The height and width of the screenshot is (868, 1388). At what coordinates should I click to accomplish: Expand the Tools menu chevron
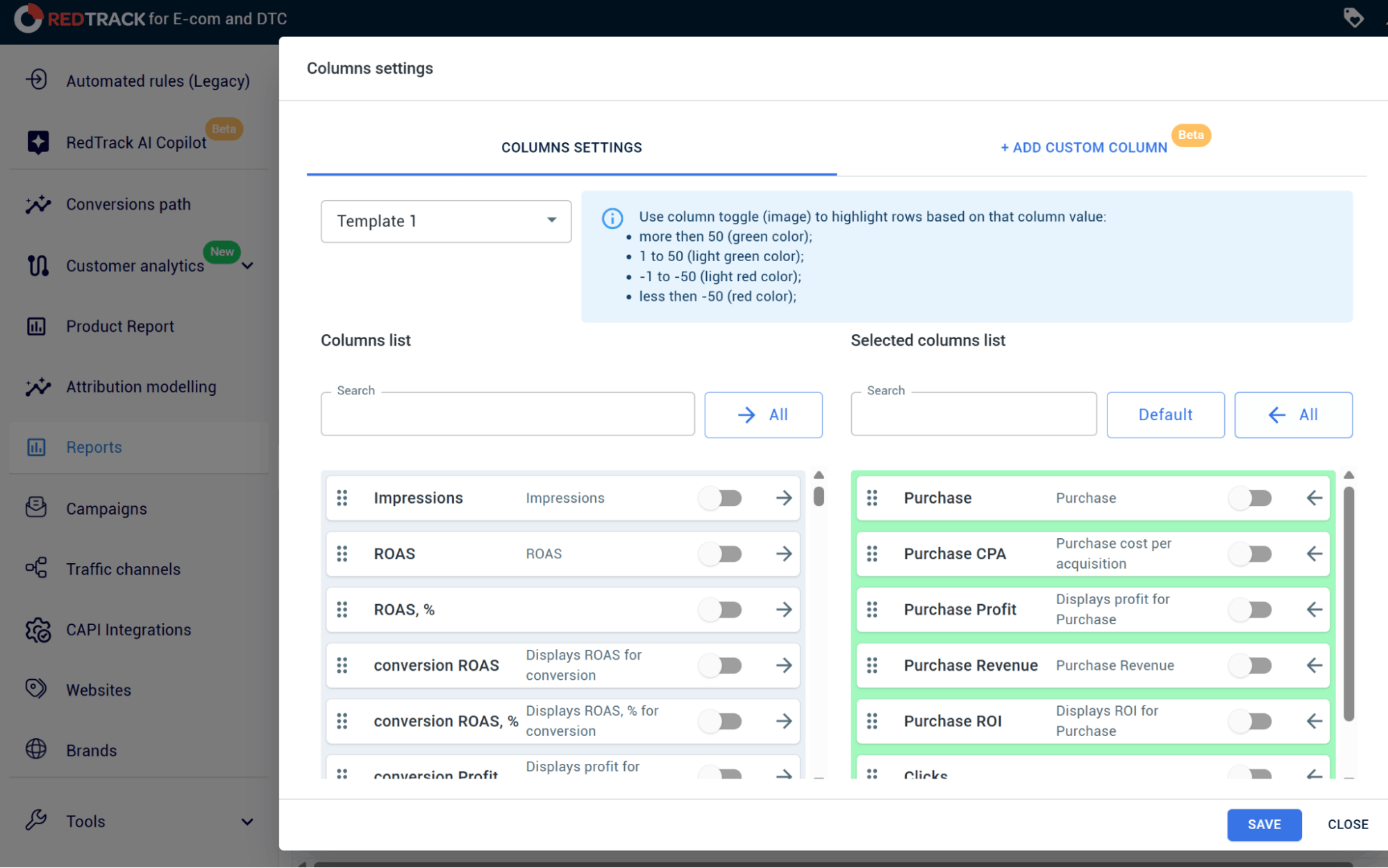point(248,822)
